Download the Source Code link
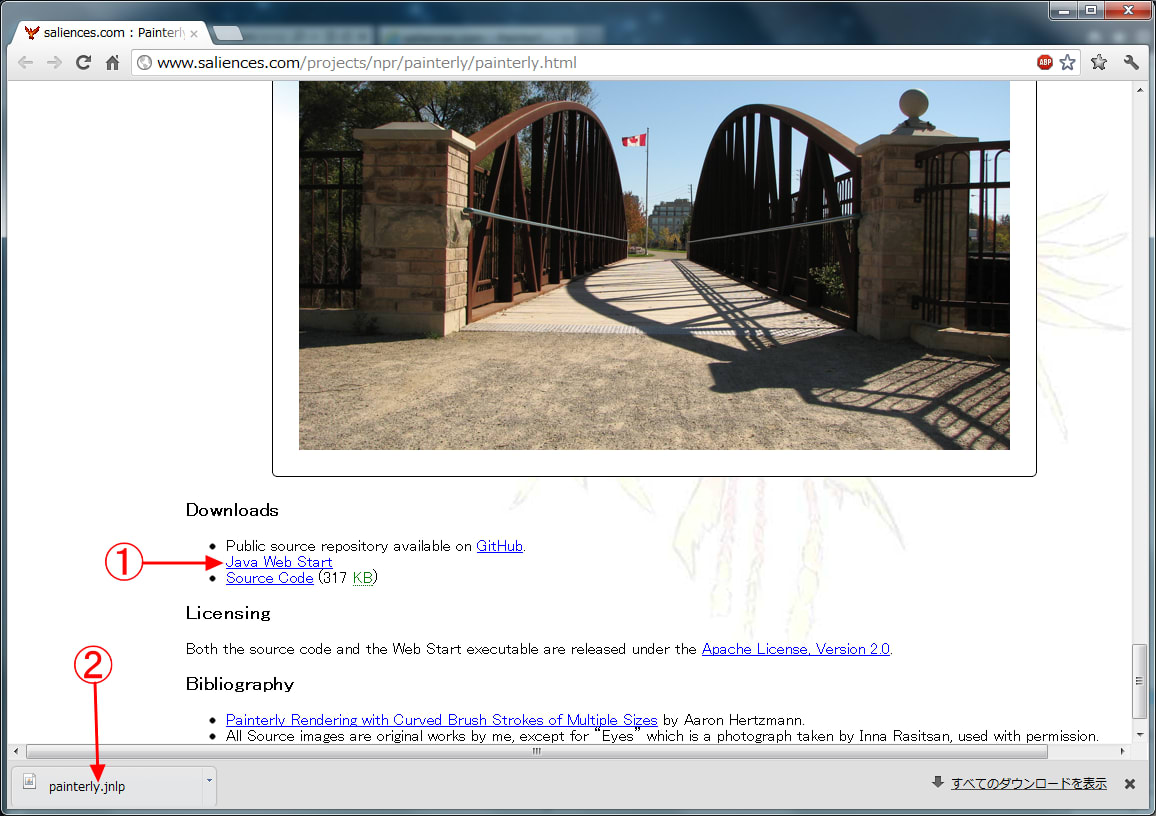Image resolution: width=1156 pixels, height=816 pixels. coord(269,578)
